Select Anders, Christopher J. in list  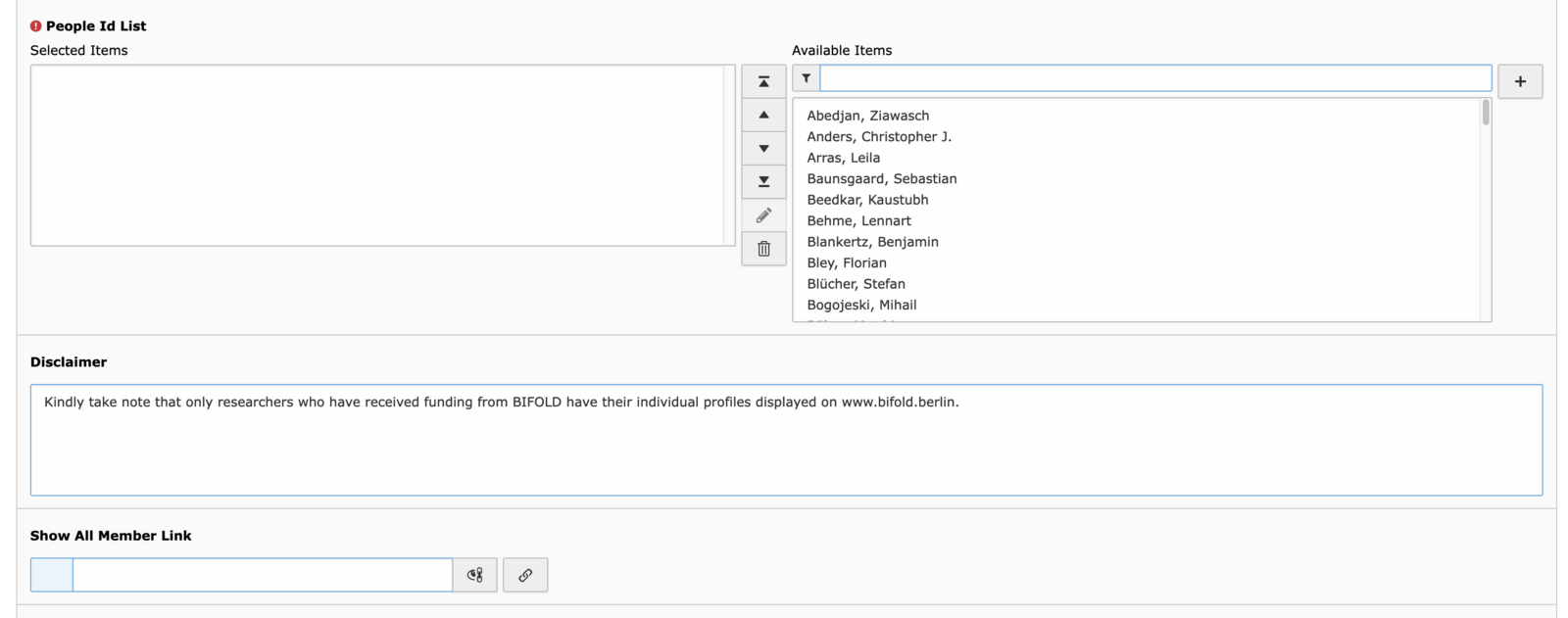point(879,136)
